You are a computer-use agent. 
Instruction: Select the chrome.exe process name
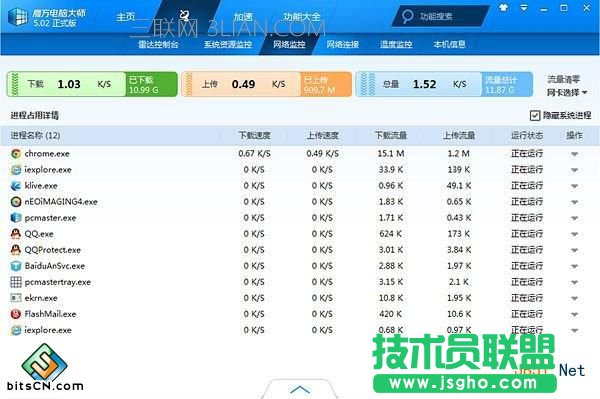47,154
